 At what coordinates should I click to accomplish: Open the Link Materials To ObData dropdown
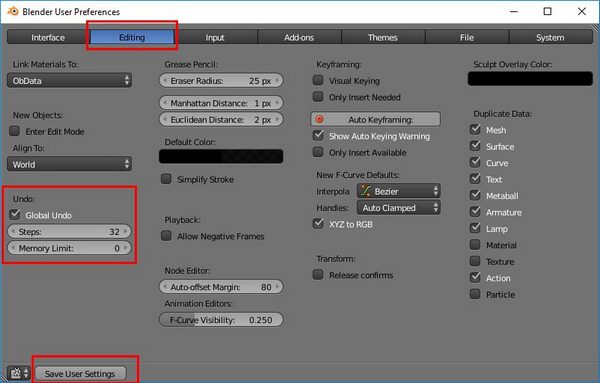click(x=69, y=81)
